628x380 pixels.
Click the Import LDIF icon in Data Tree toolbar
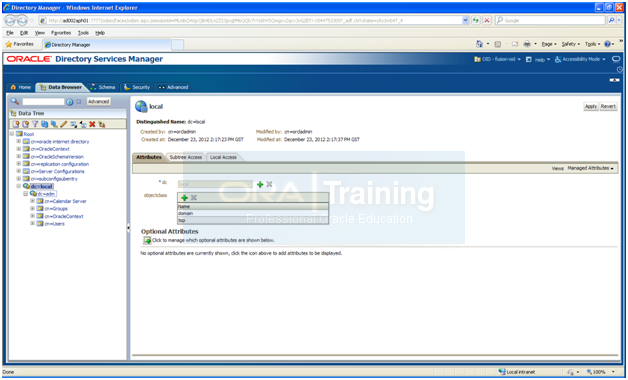click(83, 124)
